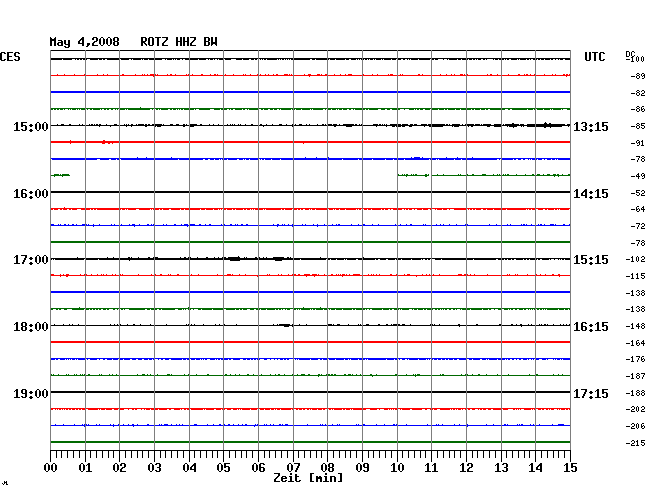Click the 17:15 UTC time label
650x494 pixels.
(x=591, y=393)
